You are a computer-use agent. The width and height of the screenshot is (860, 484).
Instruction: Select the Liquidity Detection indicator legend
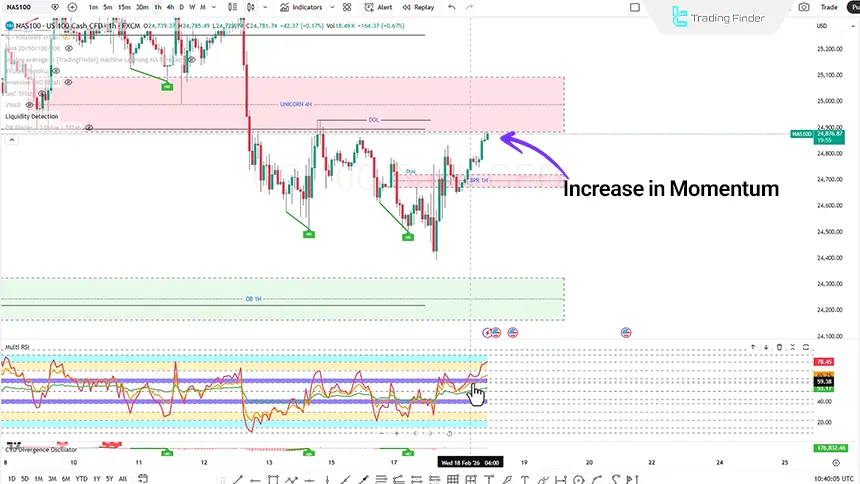coord(32,116)
